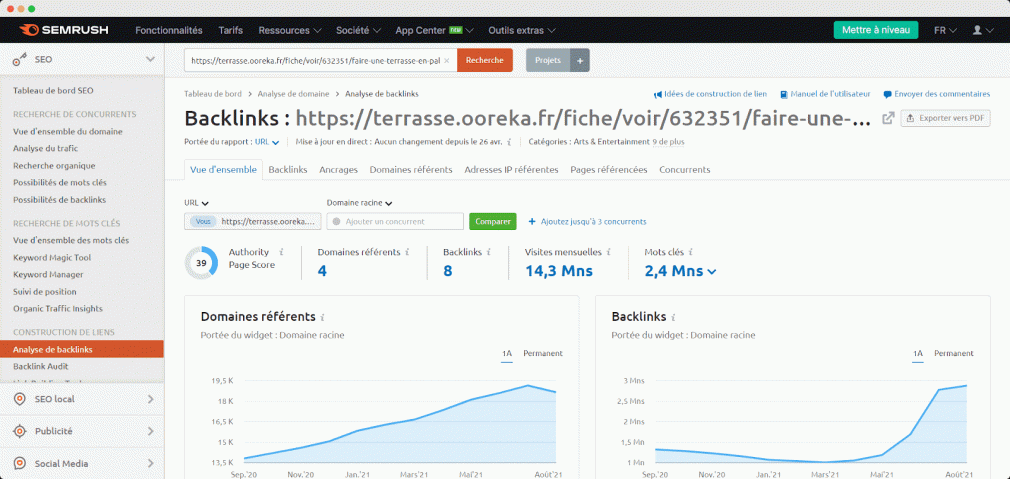Click info icon next to Visites mensuelles
Image resolution: width=1010 pixels, height=479 pixels.
point(608,252)
